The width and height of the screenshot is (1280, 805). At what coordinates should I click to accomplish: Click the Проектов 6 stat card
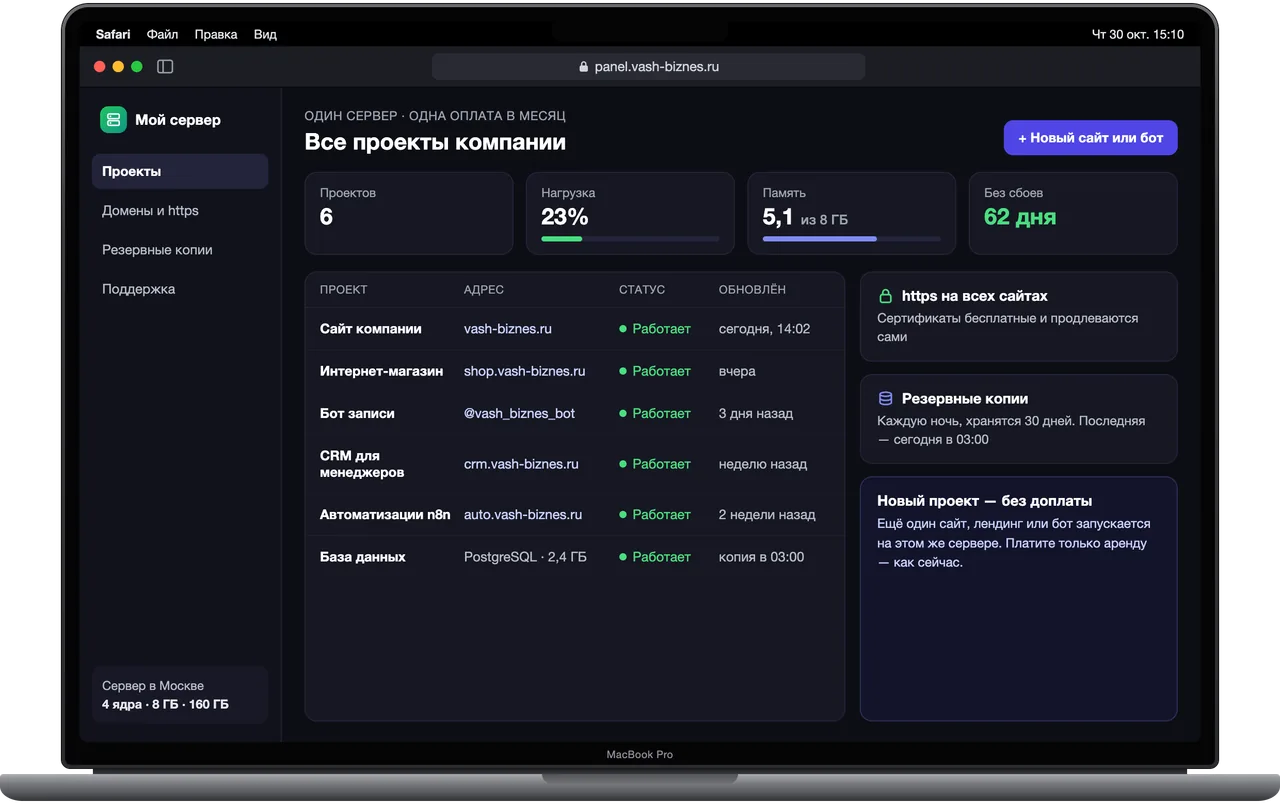[409, 213]
